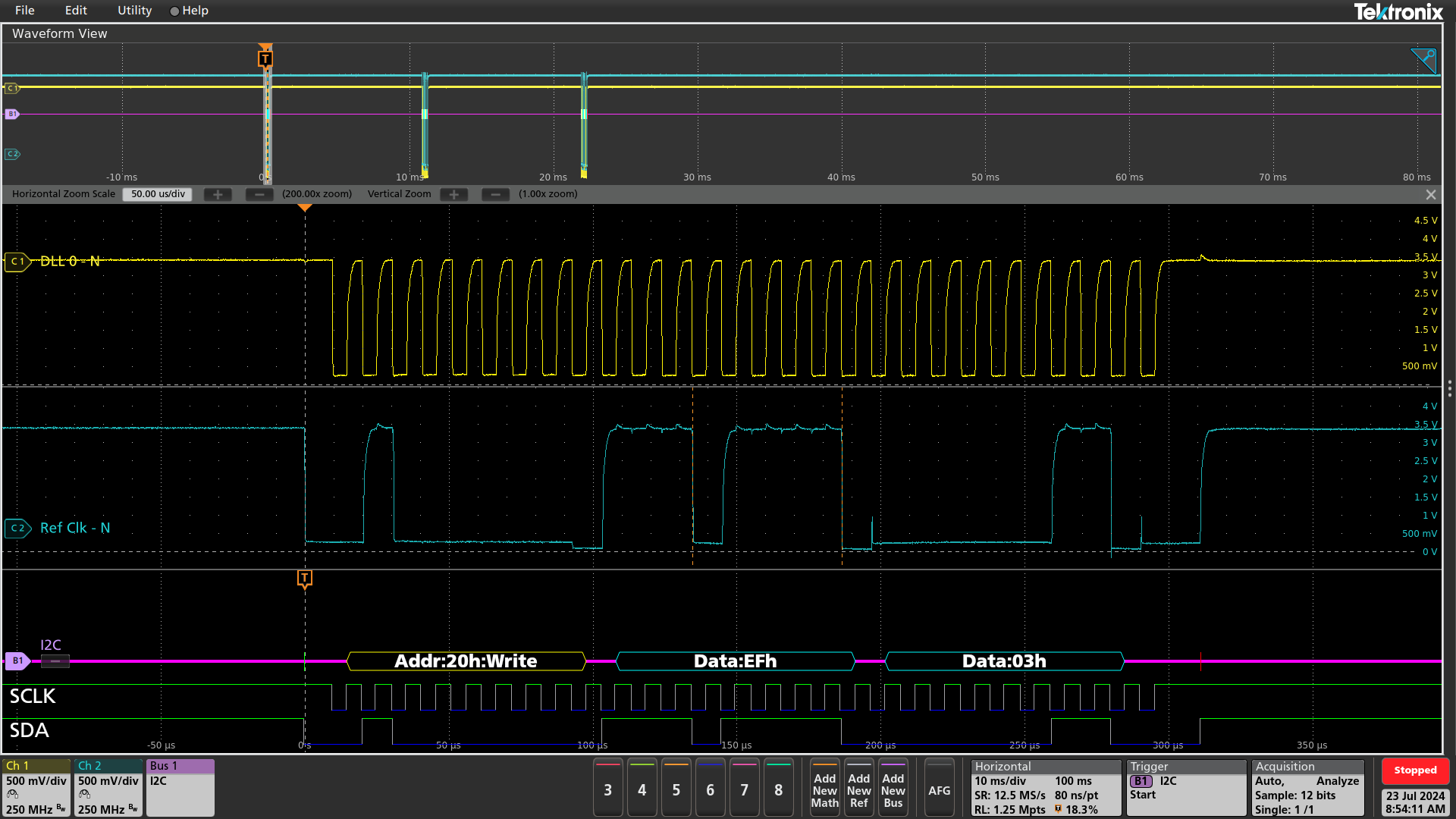Turn on channel 8
The width and height of the screenshot is (1456, 819).
point(778,789)
